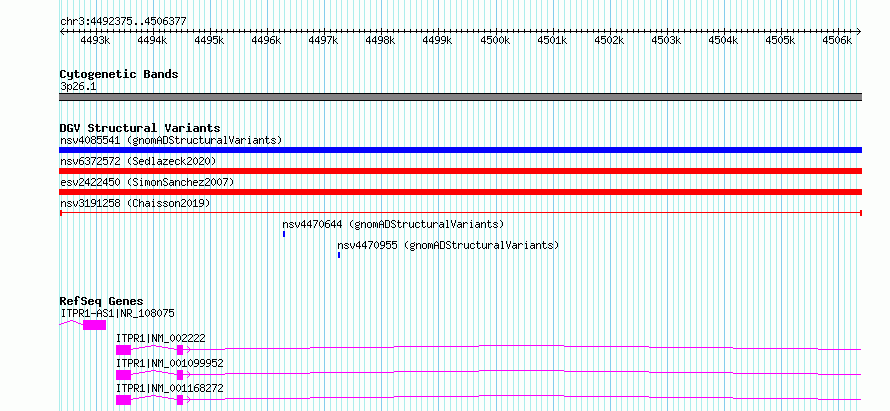Click second small exon of ITPR1 NM_001168272

180,400
